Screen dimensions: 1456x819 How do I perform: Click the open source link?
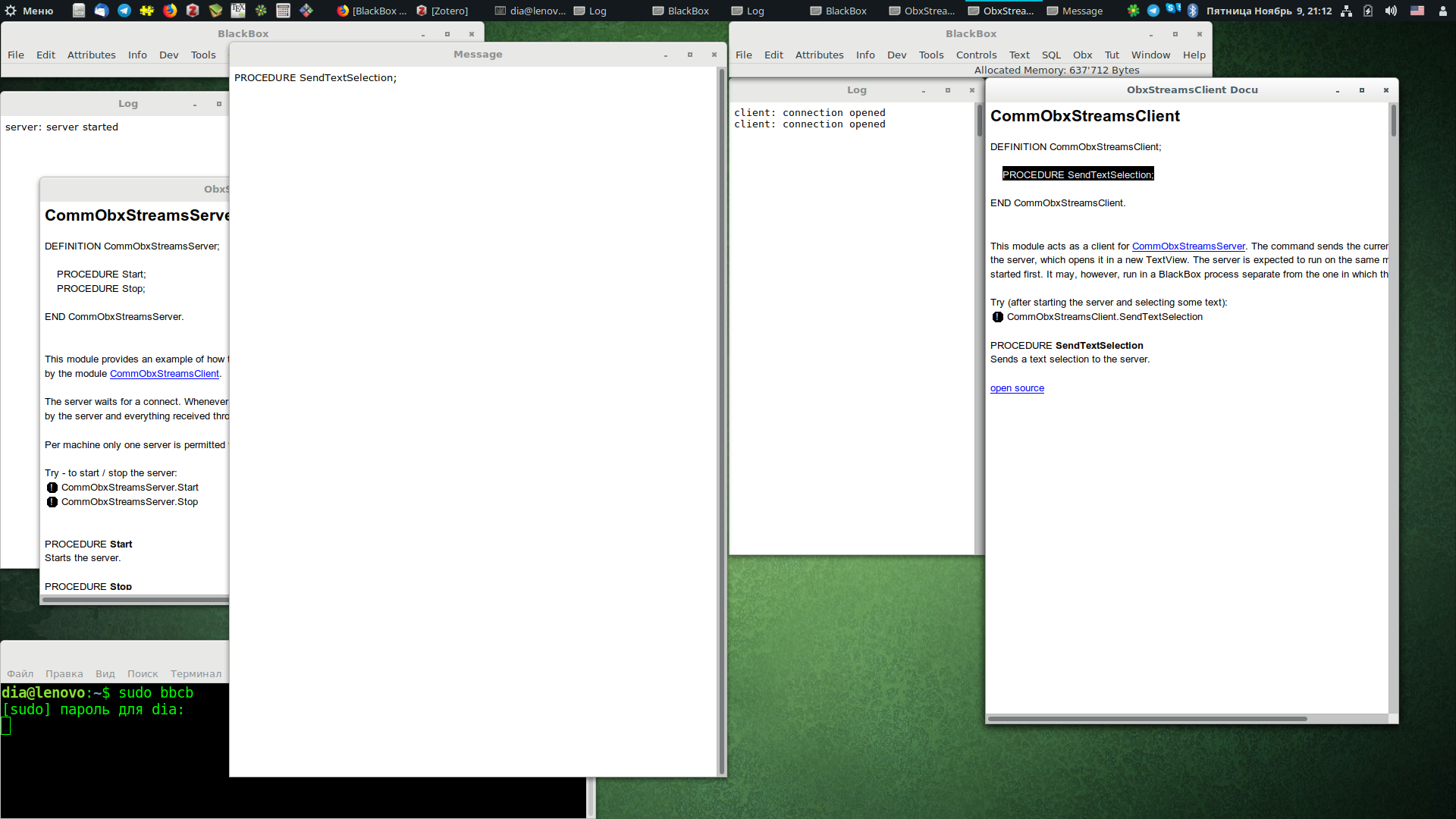coord(1017,388)
